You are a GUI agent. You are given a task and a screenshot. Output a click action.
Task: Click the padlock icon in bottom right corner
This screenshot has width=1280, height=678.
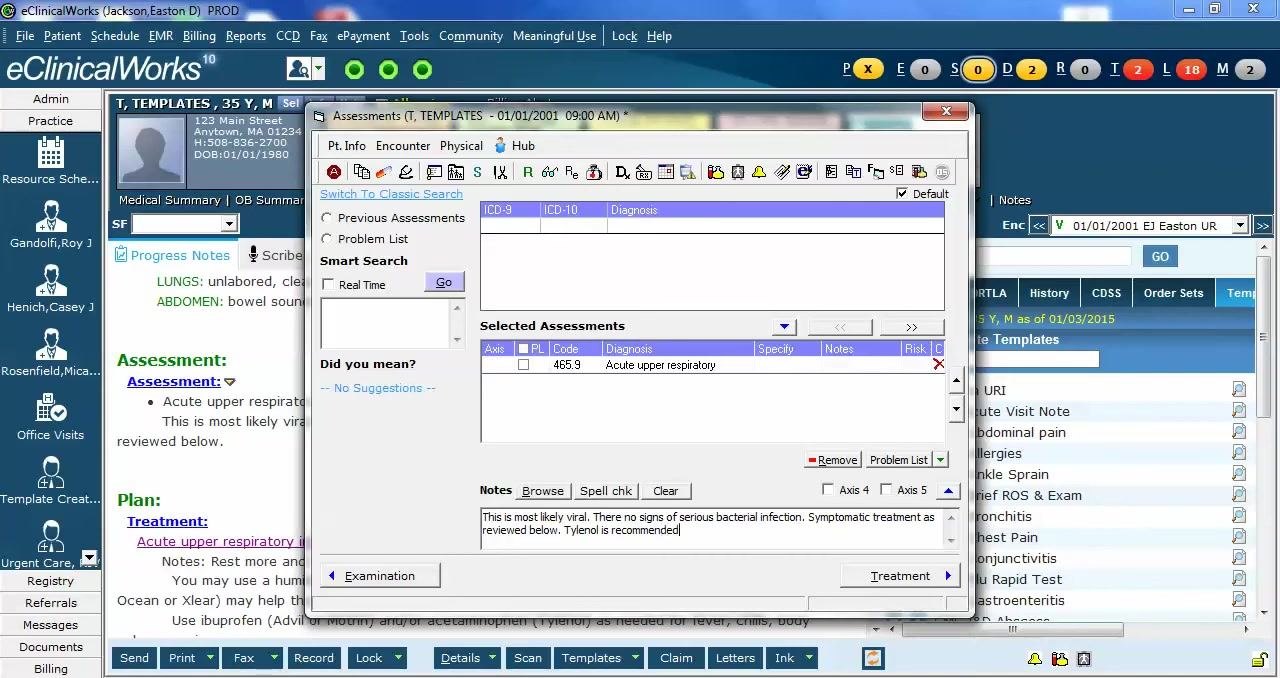1260,659
